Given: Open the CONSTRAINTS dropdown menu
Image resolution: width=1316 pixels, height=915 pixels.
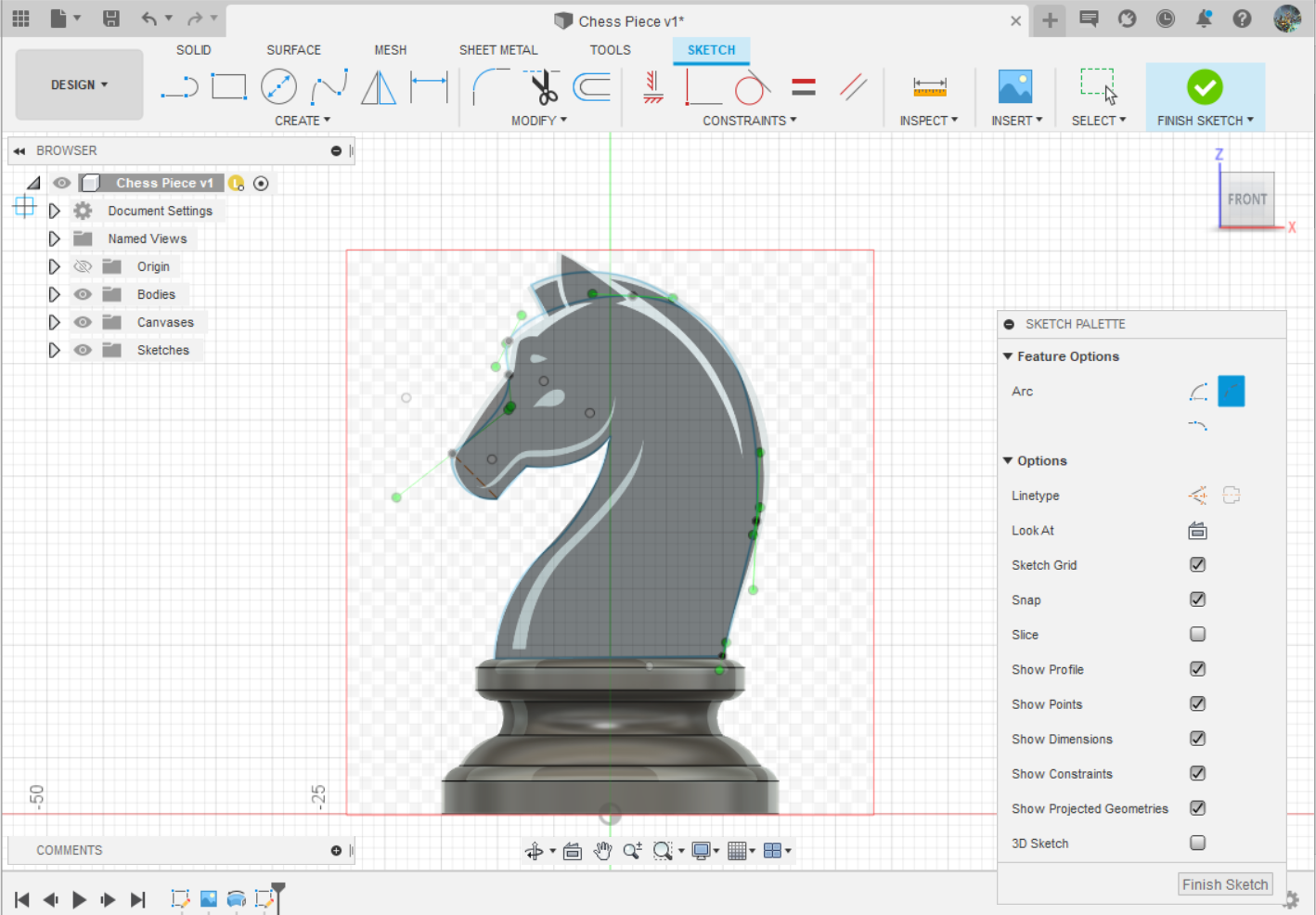Looking at the screenshot, I should tap(749, 121).
